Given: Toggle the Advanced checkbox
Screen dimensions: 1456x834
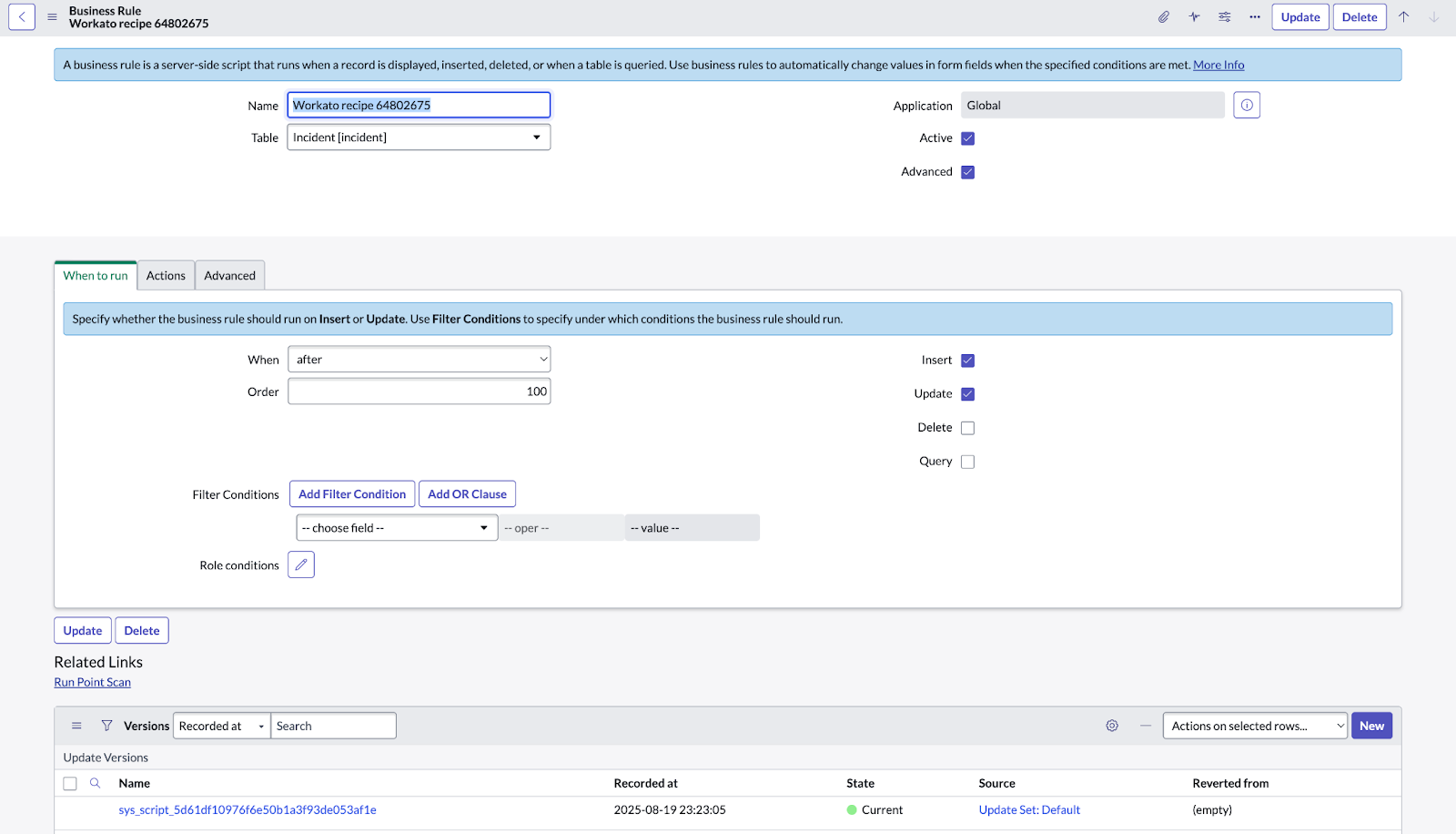Looking at the screenshot, I should (x=968, y=172).
